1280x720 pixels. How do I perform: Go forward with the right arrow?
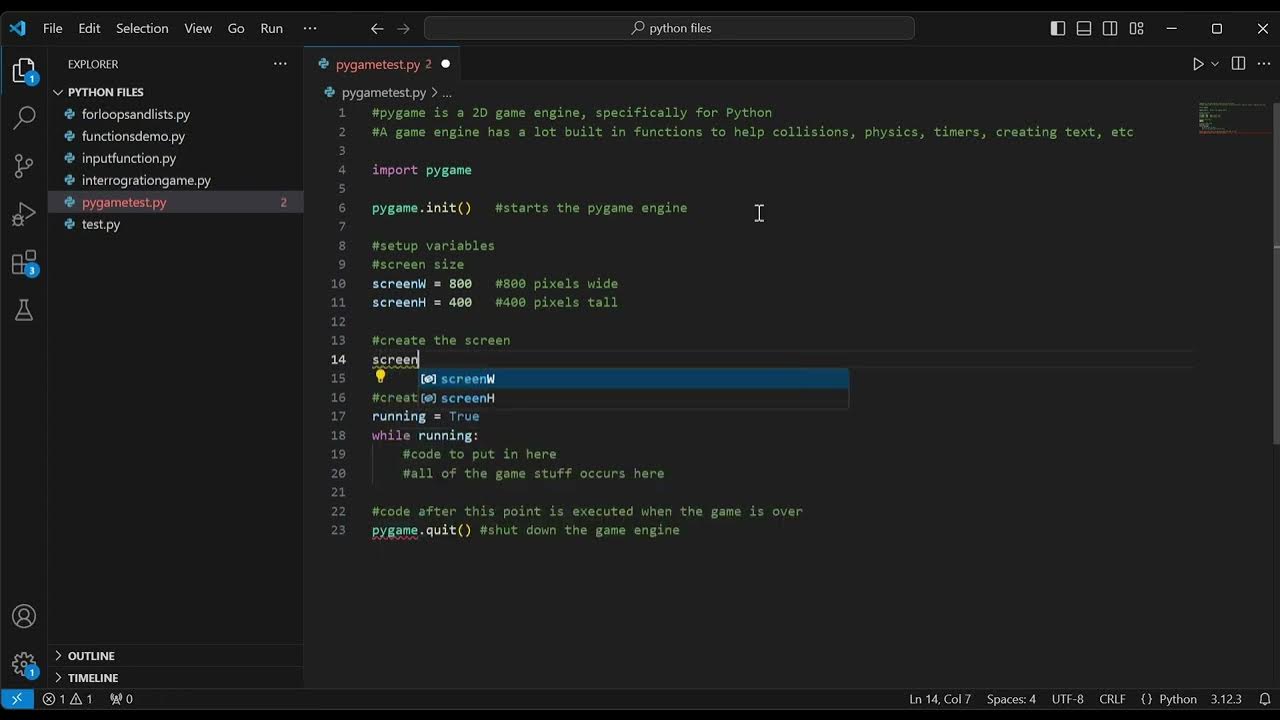click(404, 28)
